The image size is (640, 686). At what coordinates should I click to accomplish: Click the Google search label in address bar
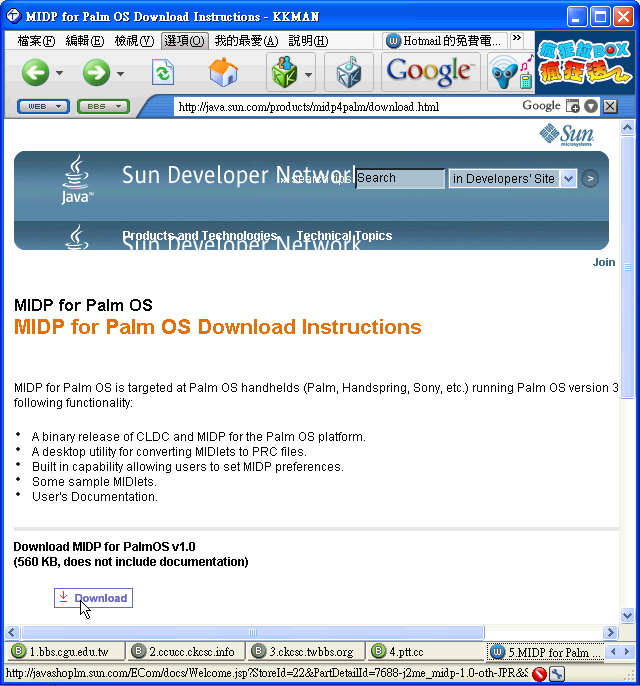tap(541, 105)
